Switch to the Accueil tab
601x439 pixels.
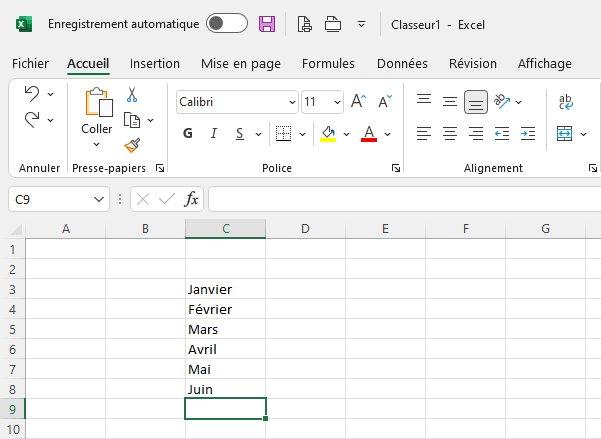[88, 64]
